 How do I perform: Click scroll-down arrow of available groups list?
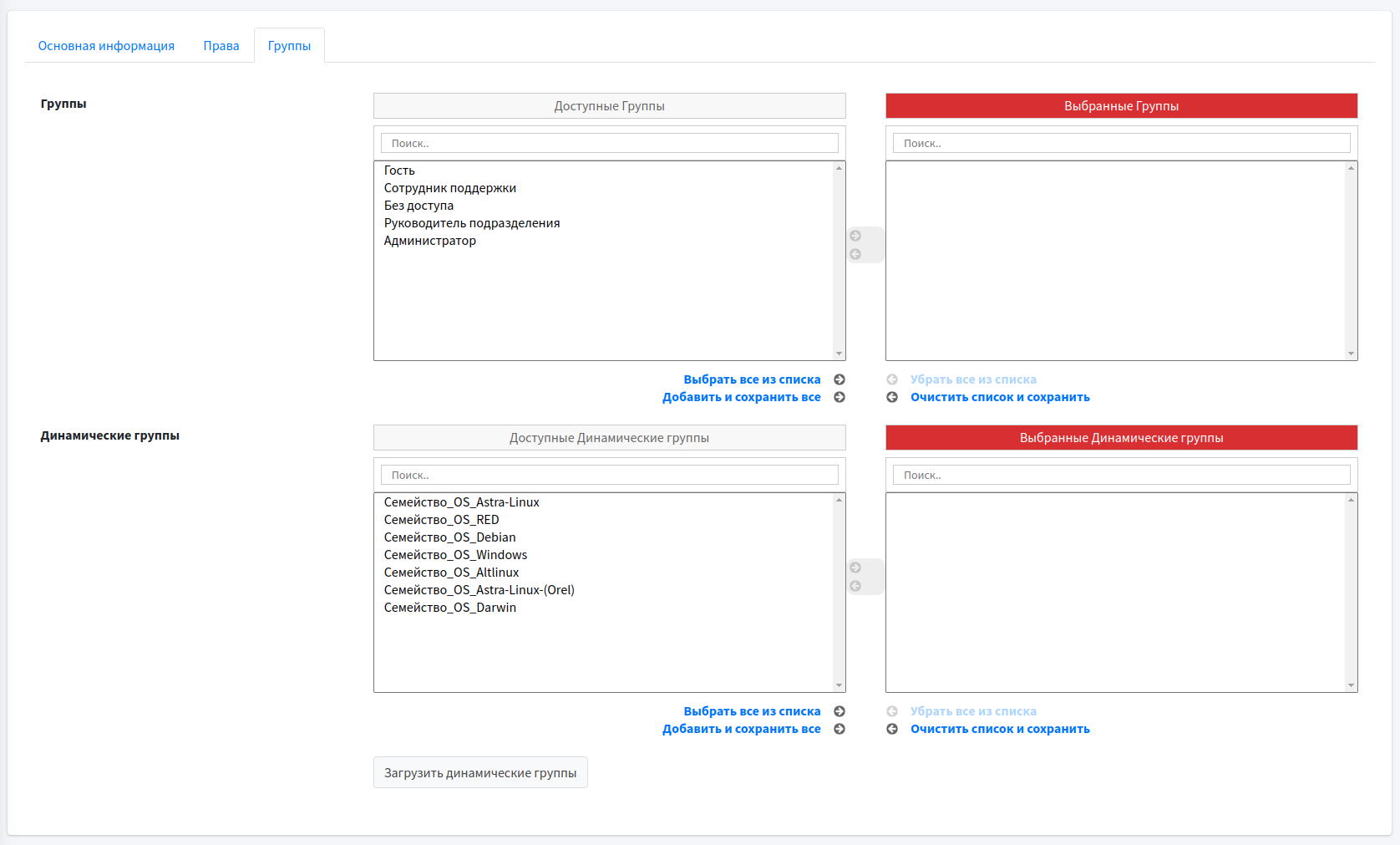[839, 354]
